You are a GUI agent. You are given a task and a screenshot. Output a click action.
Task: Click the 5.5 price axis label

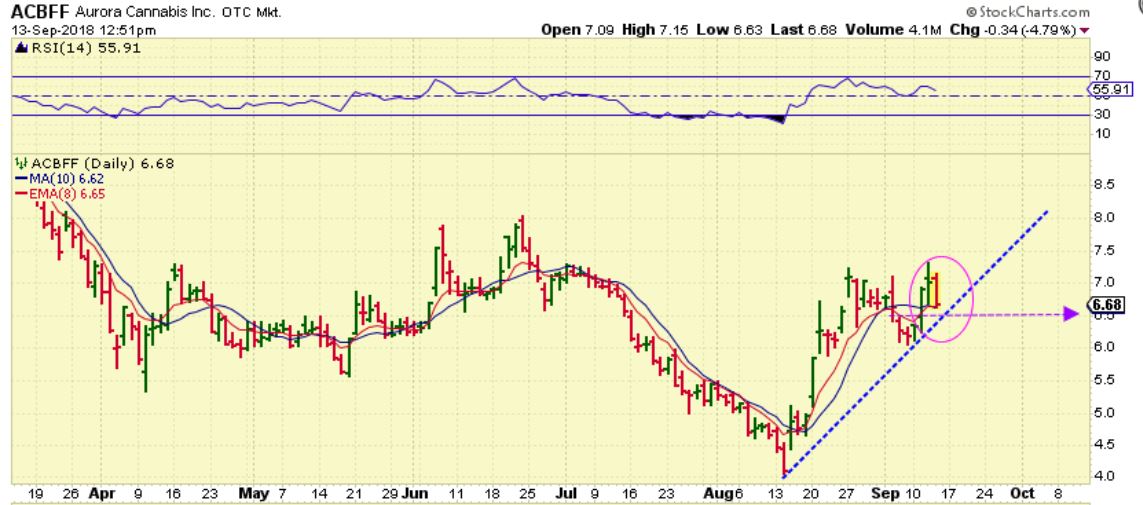coord(1103,380)
